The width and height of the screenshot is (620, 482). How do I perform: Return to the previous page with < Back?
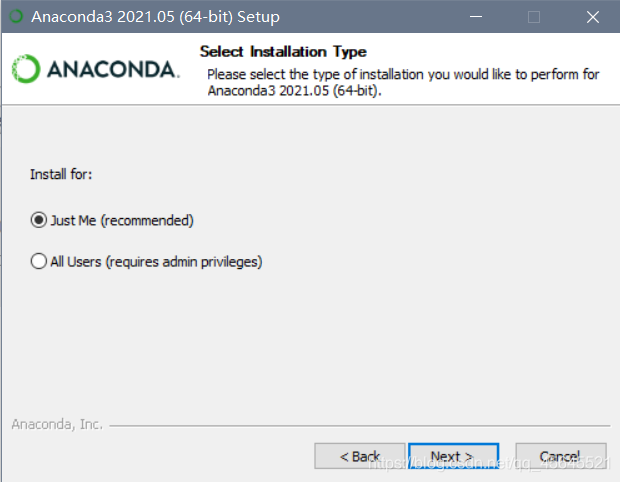(360, 456)
